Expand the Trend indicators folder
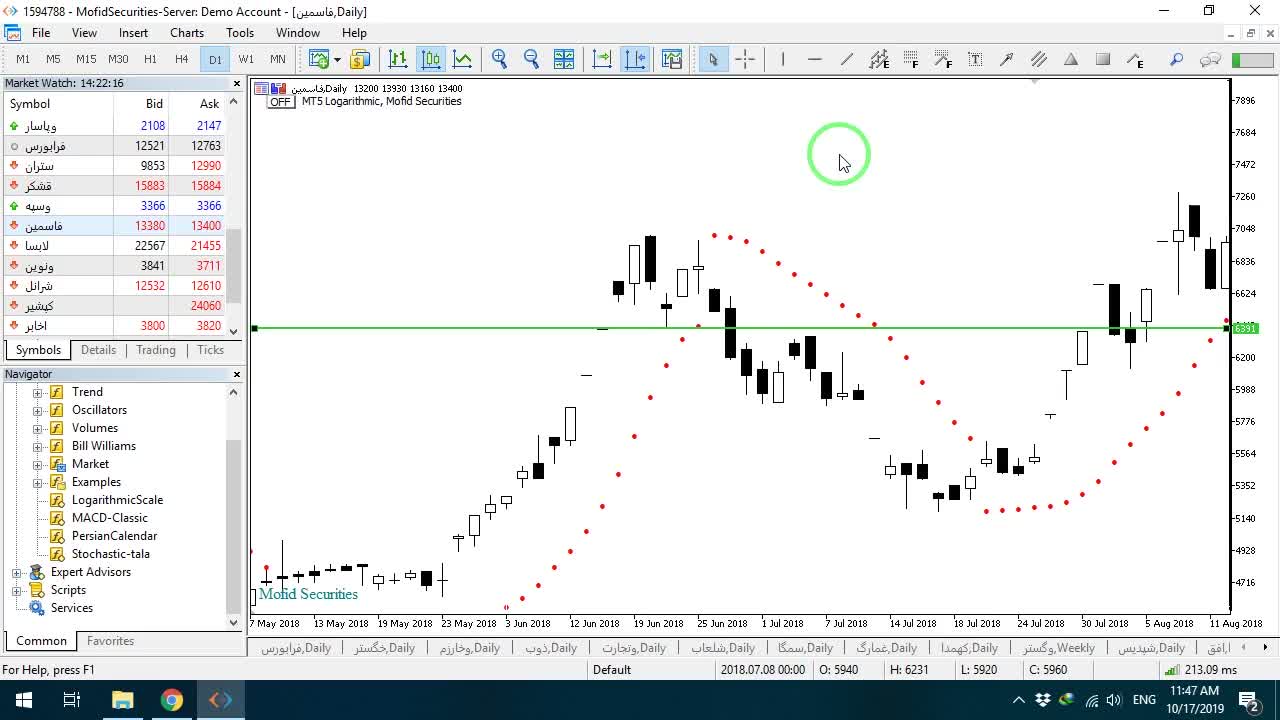 38,392
